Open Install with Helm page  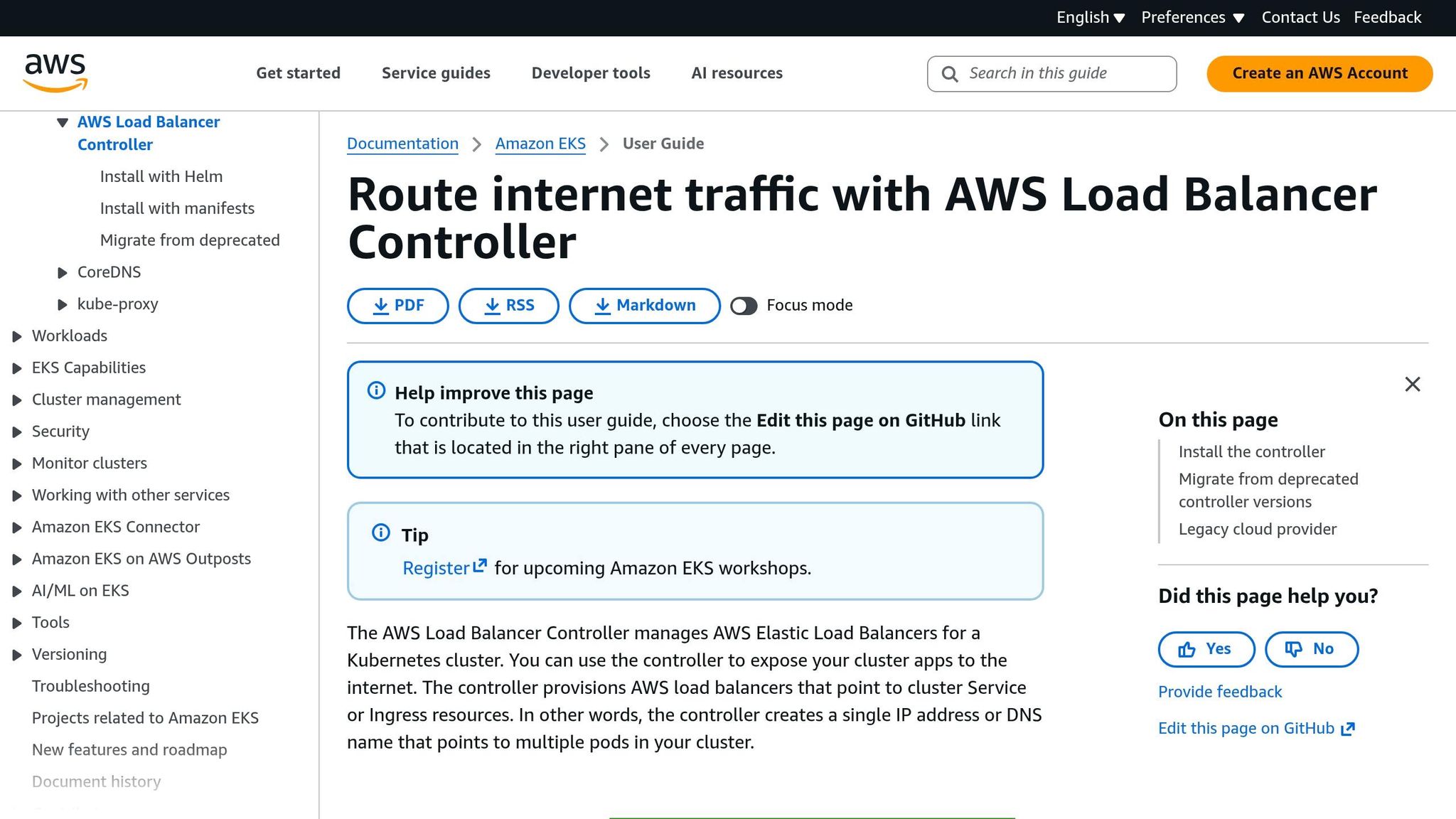(161, 177)
